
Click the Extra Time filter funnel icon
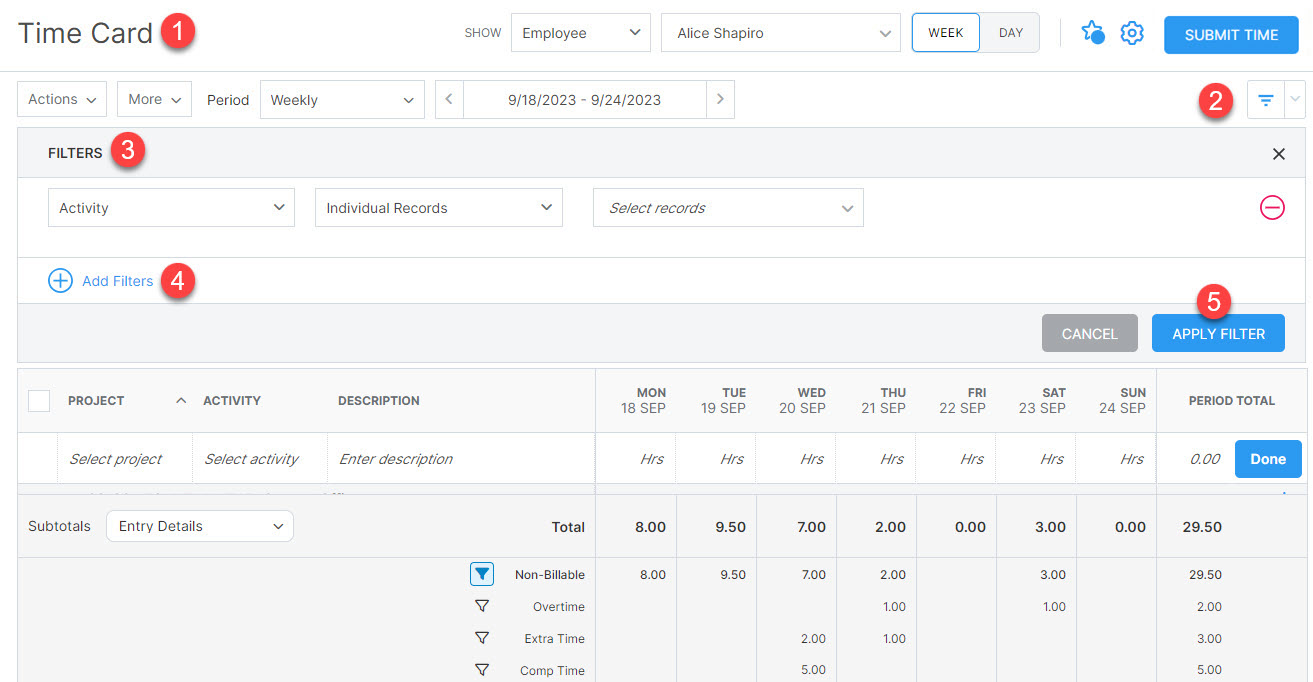click(482, 638)
